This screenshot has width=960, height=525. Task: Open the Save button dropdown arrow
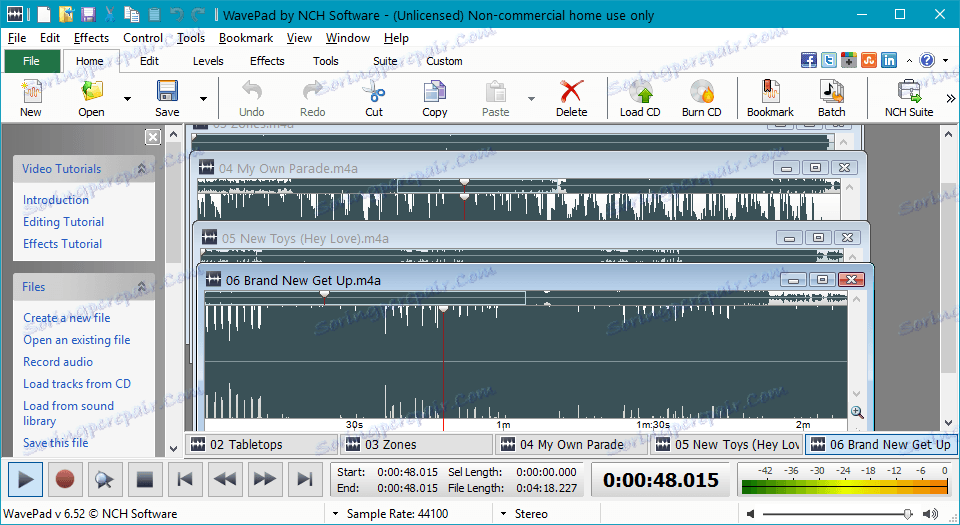[203, 99]
